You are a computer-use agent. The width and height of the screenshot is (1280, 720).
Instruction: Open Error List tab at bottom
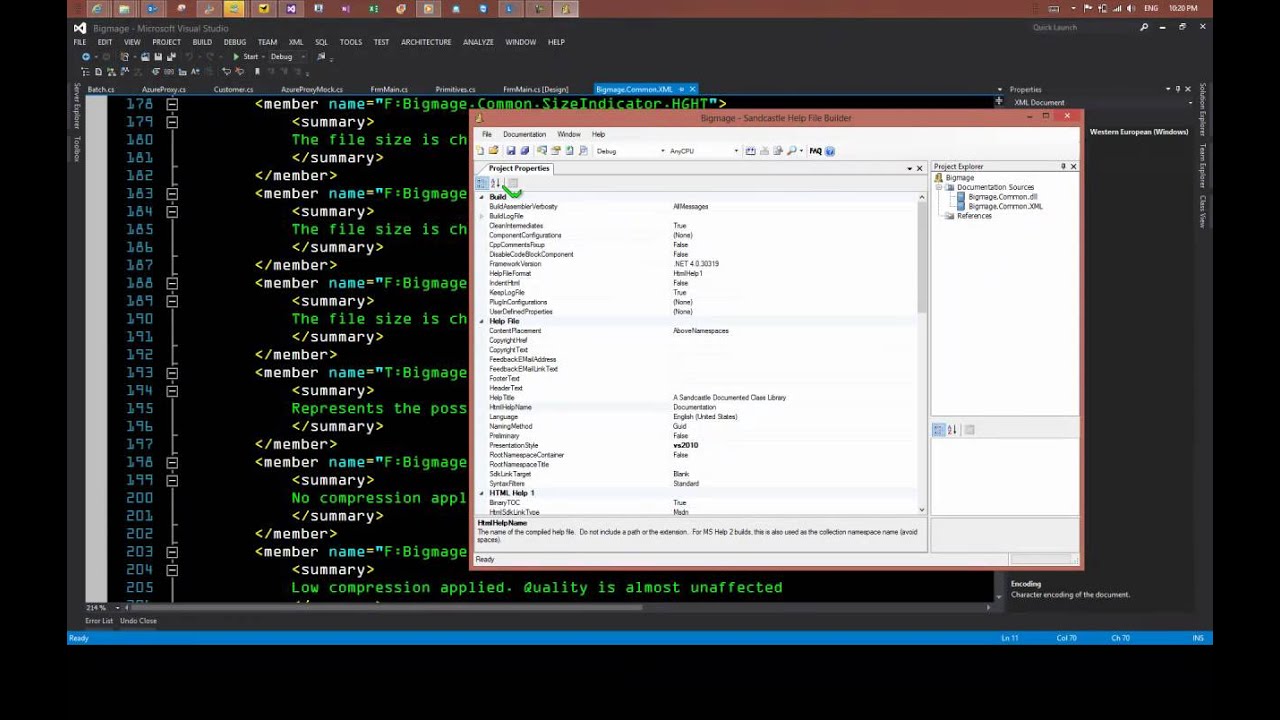[x=99, y=621]
